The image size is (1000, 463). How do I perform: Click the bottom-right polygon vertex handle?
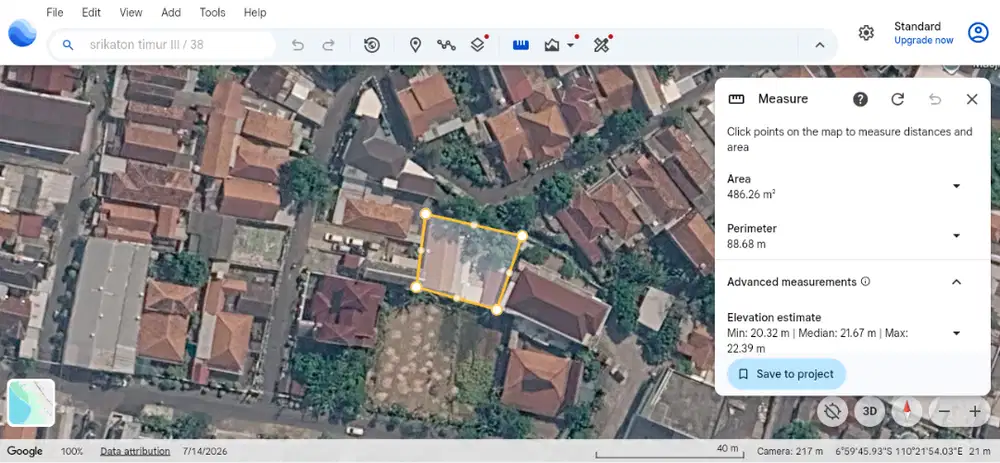click(497, 310)
